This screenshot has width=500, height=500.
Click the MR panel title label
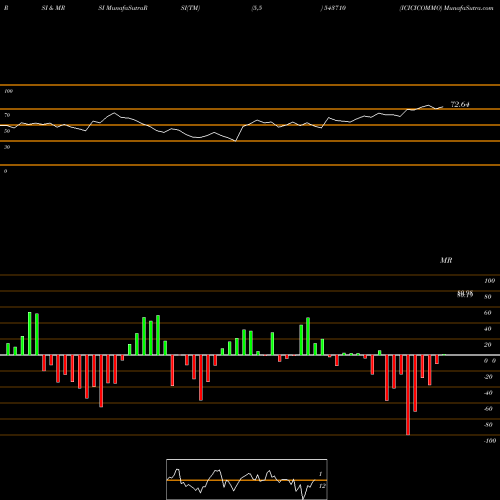pos(446,260)
